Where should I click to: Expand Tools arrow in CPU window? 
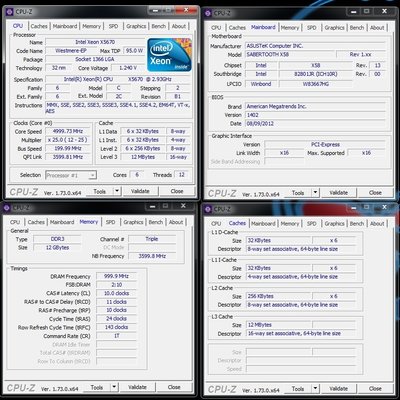[x=117, y=191]
